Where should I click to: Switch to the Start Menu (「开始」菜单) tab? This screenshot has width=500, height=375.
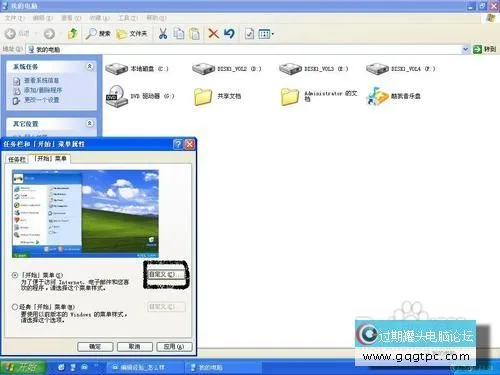coord(50,158)
